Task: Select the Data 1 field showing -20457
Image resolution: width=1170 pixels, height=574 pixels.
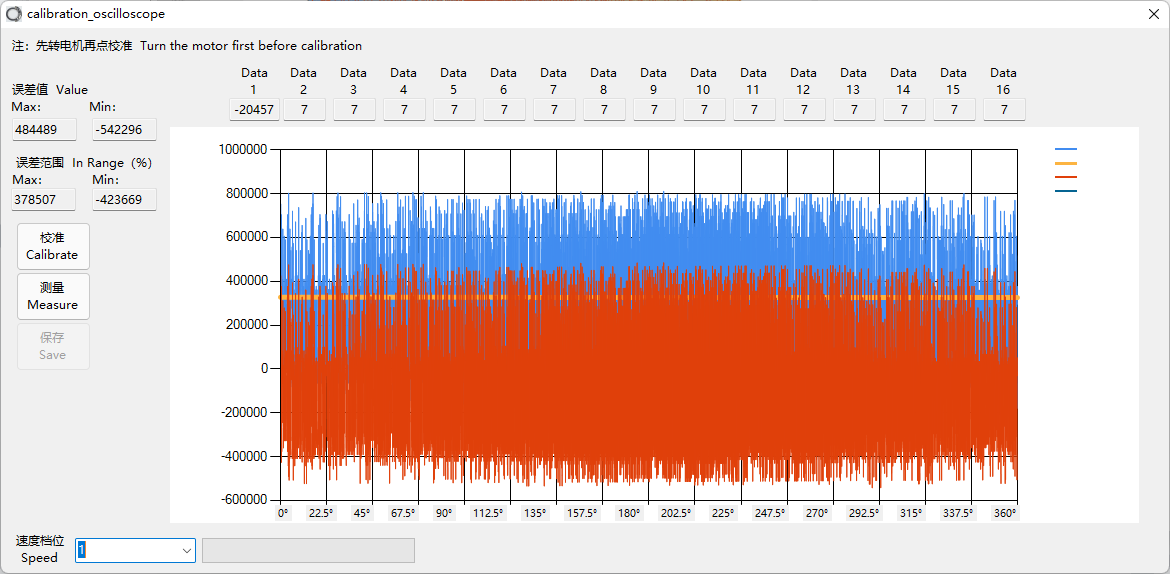Action: tap(254, 110)
